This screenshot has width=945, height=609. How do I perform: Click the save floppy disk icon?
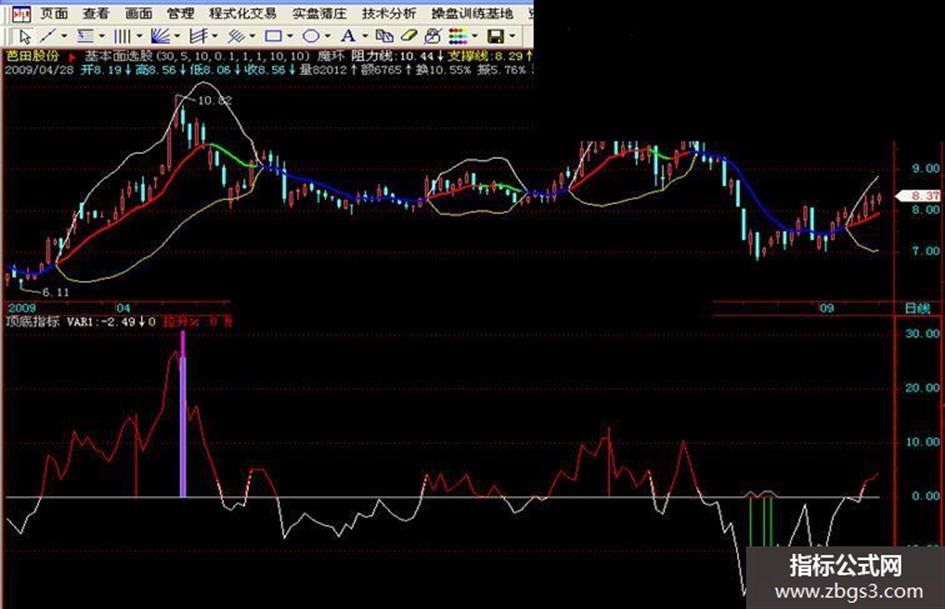coord(495,37)
